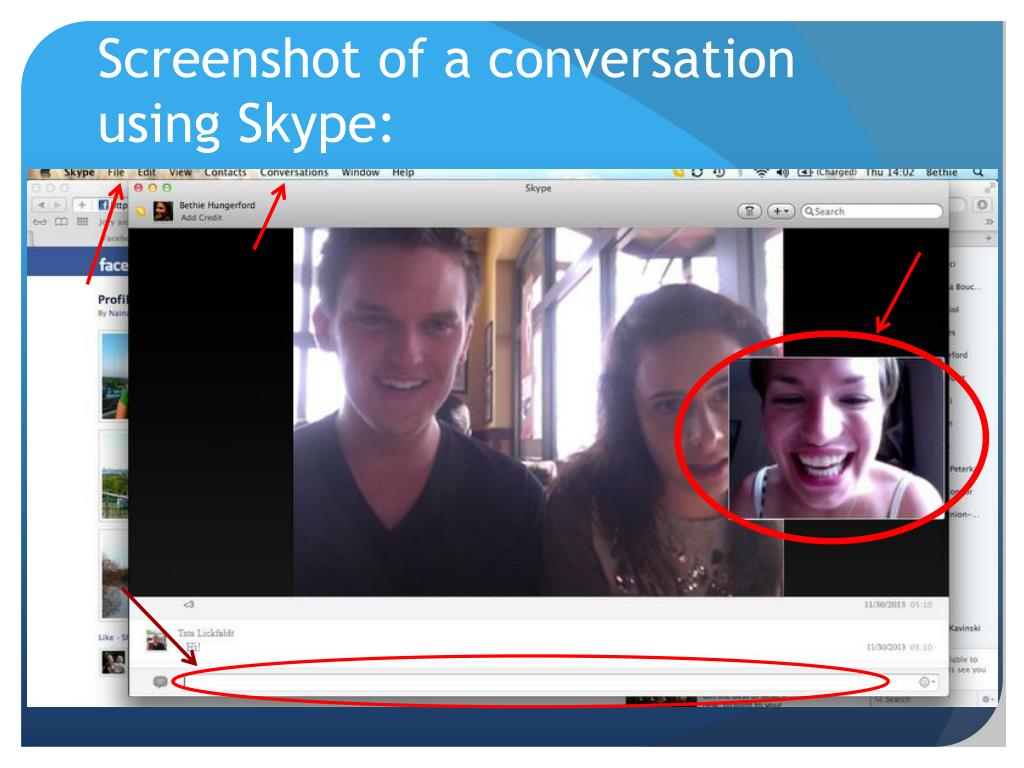The image size is (1024, 768).
Task: Click the dial pad button in Skype toolbar
Action: (x=749, y=211)
